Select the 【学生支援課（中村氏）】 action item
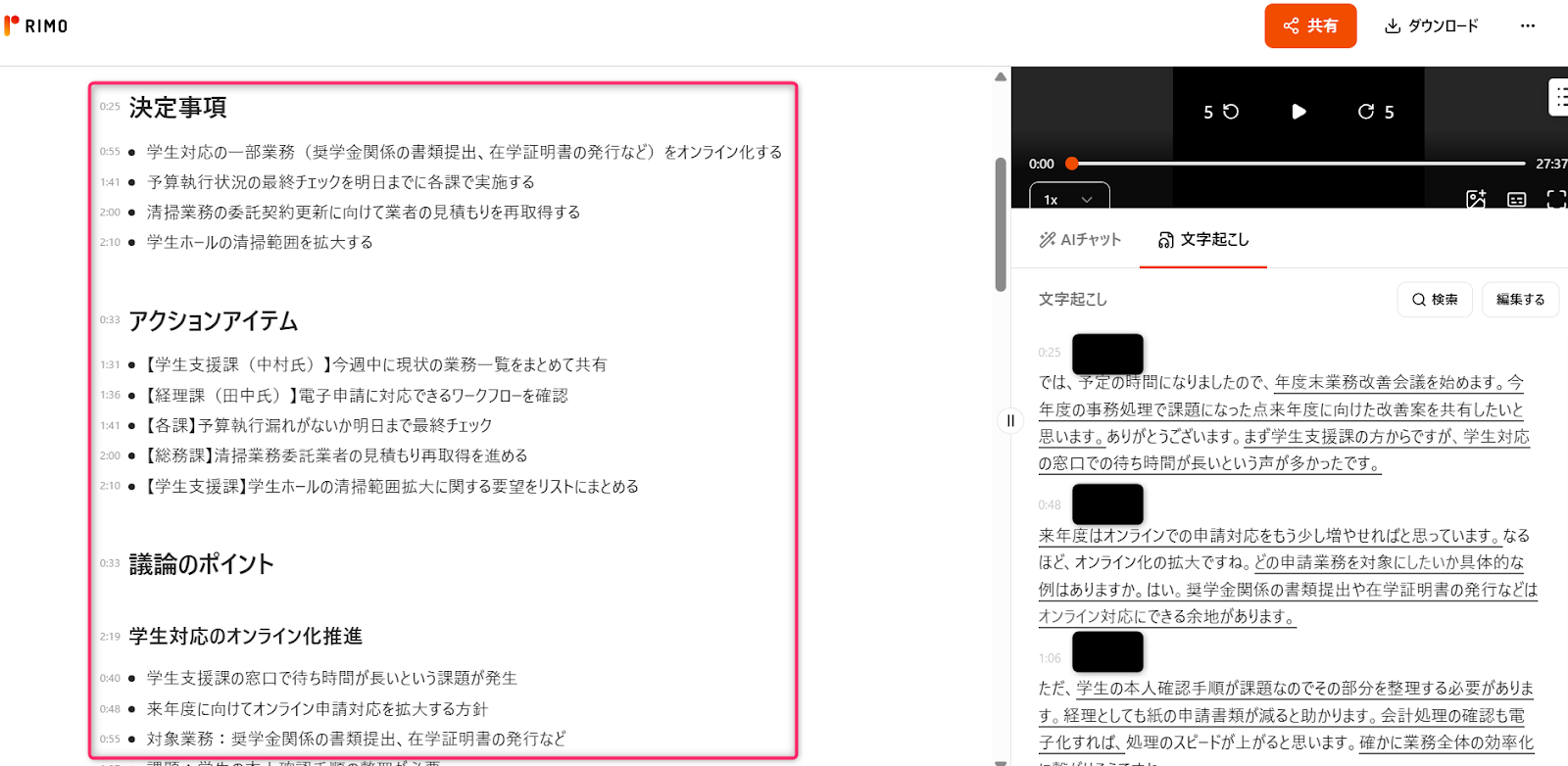 click(x=375, y=365)
